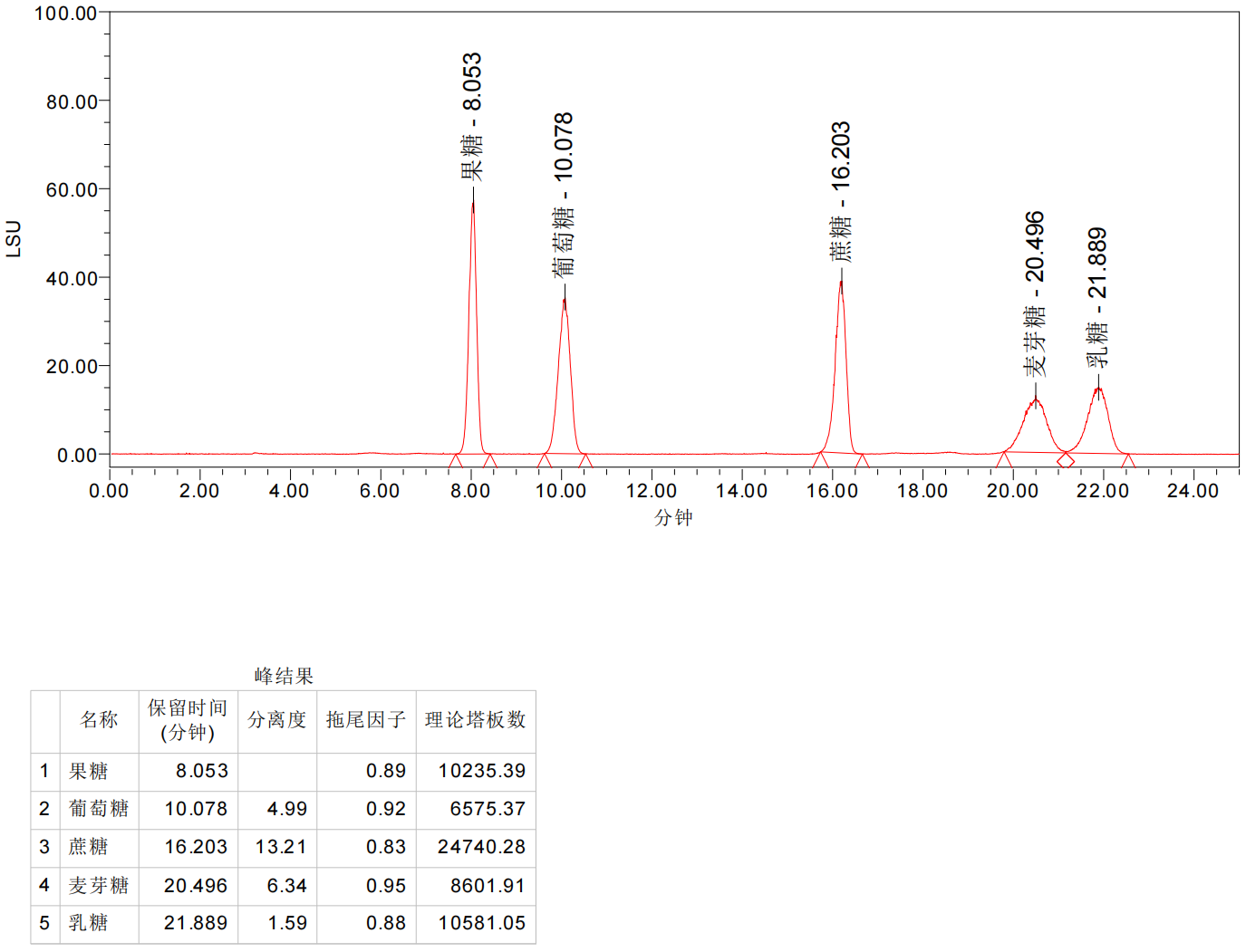Click the peak start triangle before 蔗糖 peak

click(820, 461)
